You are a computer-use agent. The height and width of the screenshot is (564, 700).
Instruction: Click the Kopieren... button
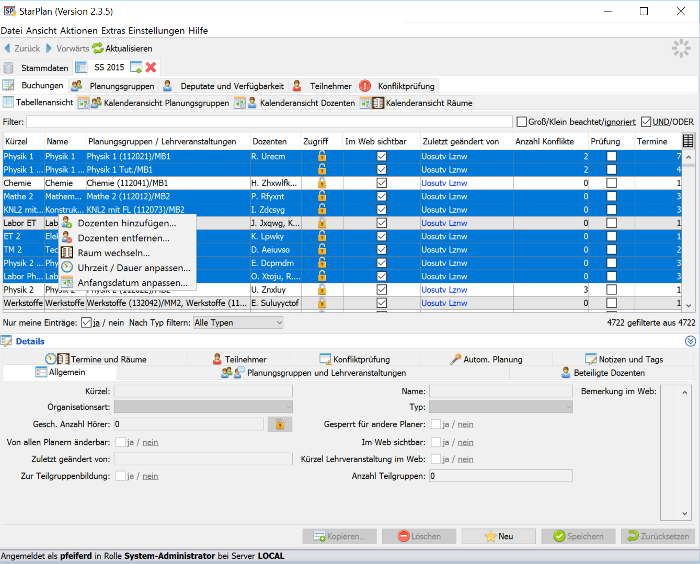click(339, 536)
